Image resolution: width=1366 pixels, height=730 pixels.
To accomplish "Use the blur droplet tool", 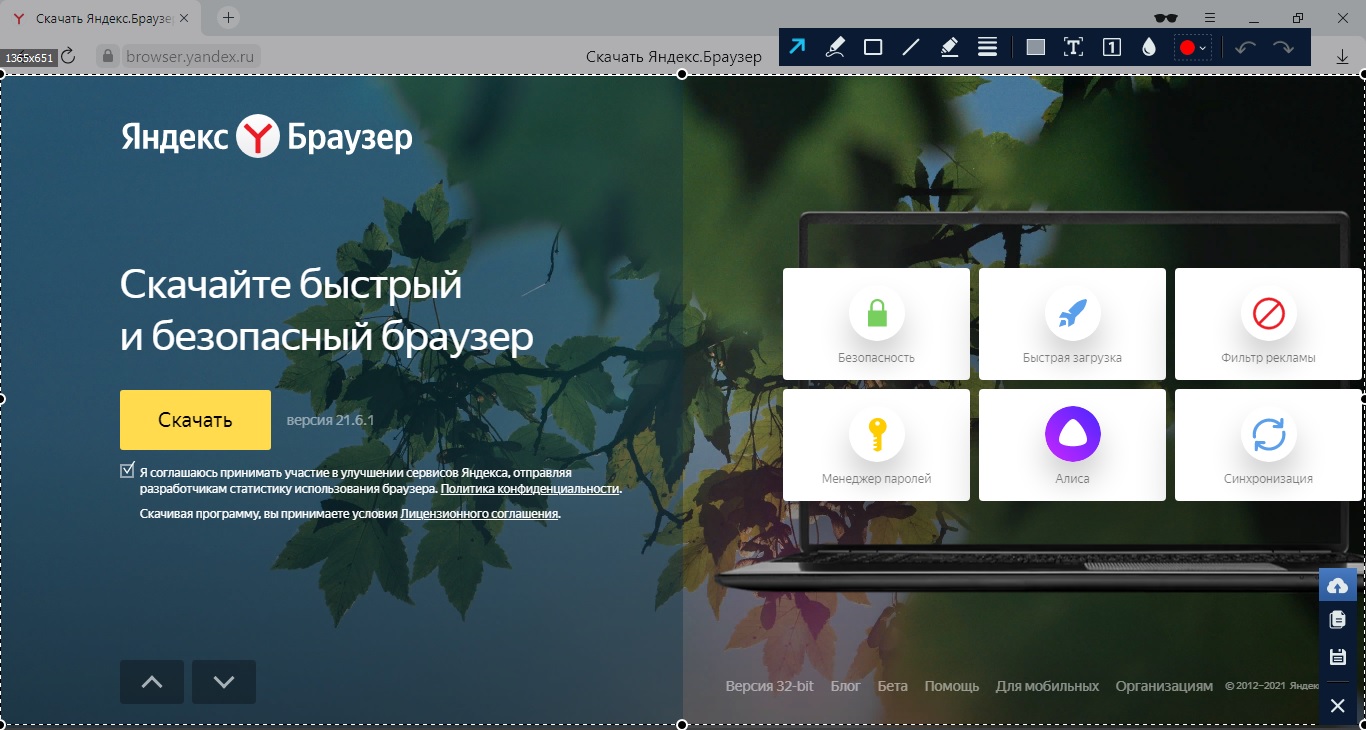I will 1149,47.
